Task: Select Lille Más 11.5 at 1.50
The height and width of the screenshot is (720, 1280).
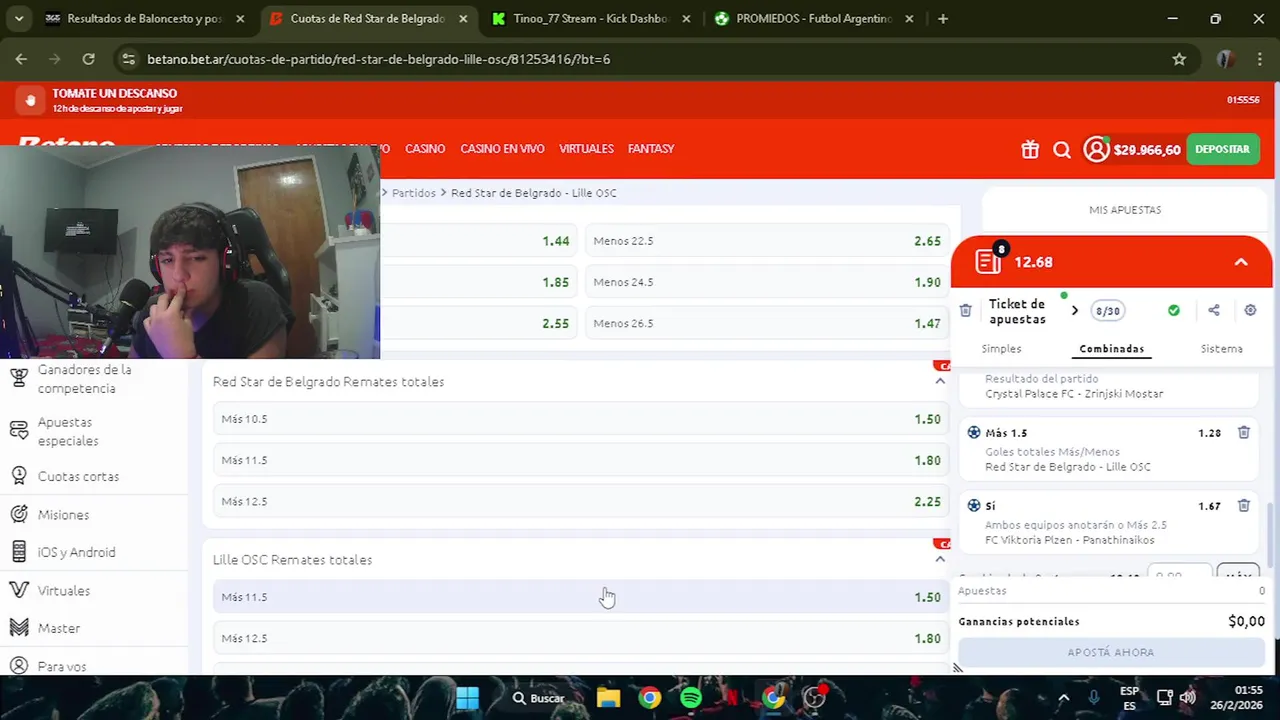Action: [581, 597]
